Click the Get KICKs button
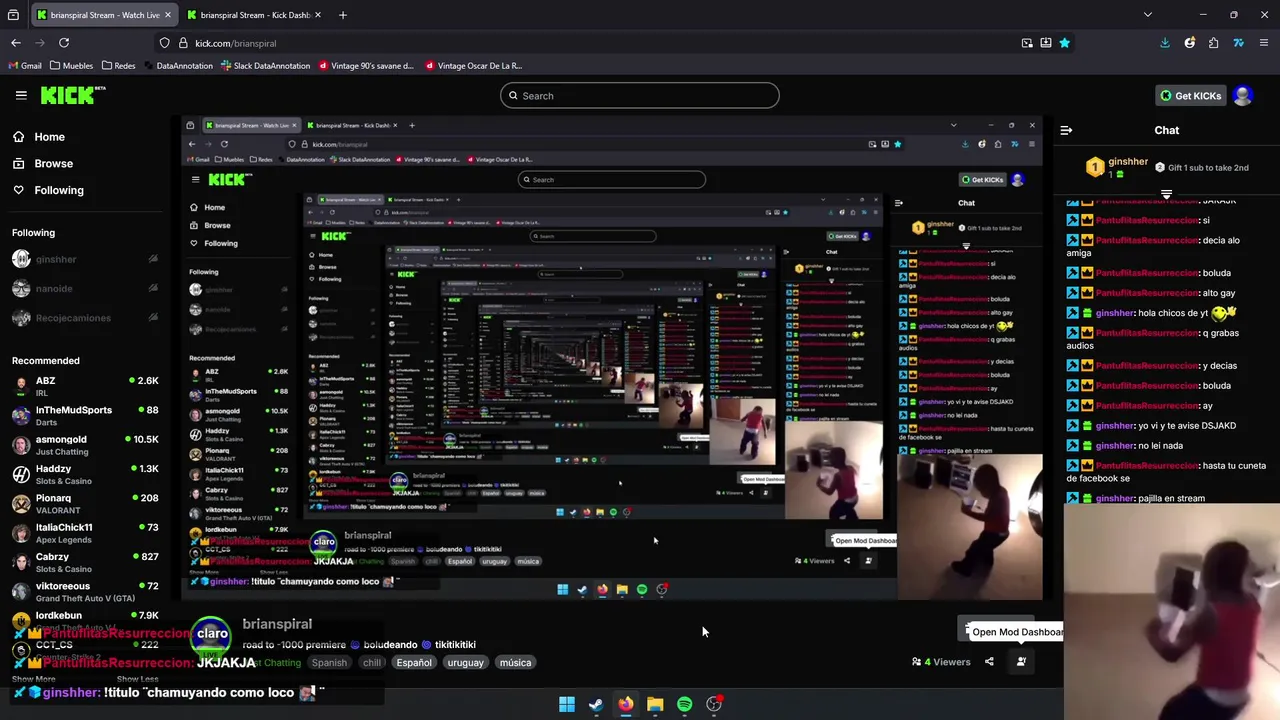The image size is (1280, 720). (1190, 95)
